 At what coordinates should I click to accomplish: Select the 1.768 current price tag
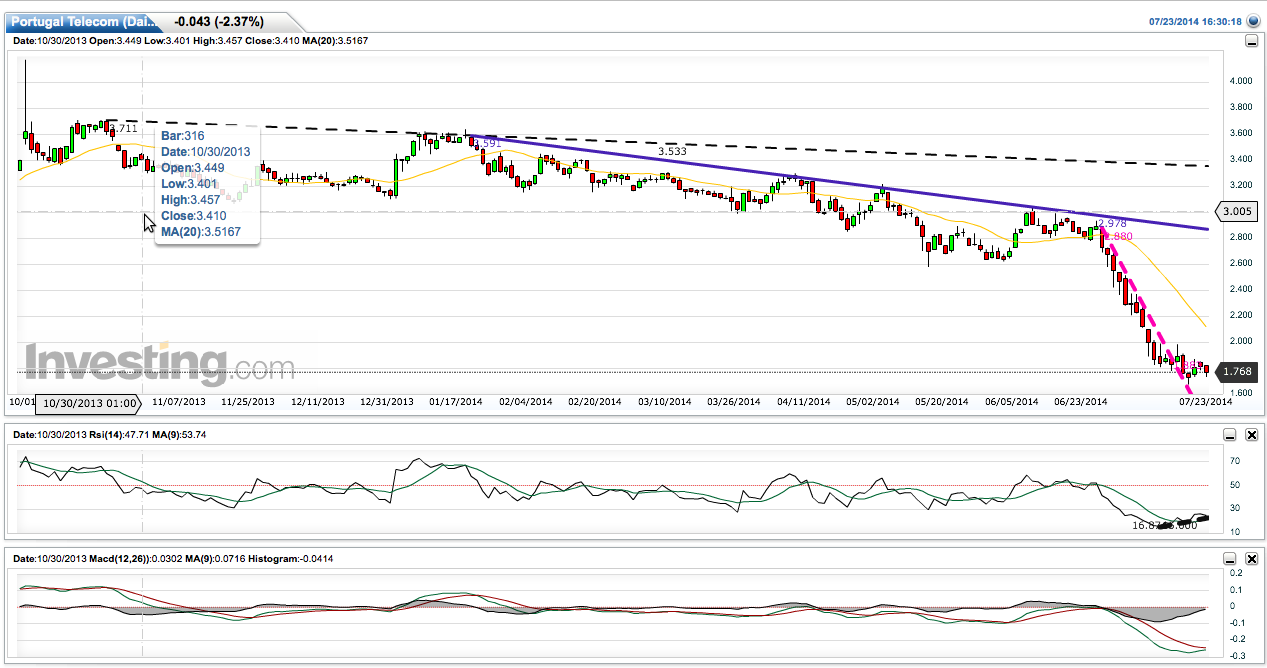click(x=1235, y=372)
